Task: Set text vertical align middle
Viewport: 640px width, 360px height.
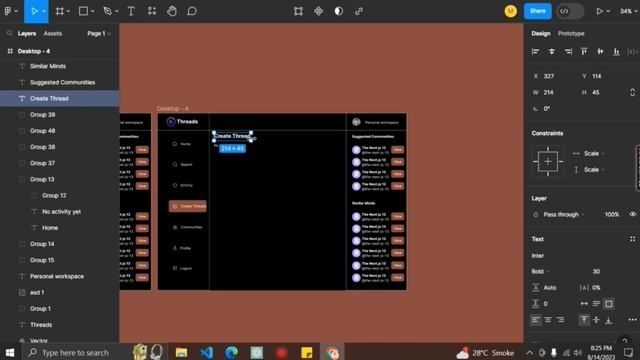Action: (596, 320)
